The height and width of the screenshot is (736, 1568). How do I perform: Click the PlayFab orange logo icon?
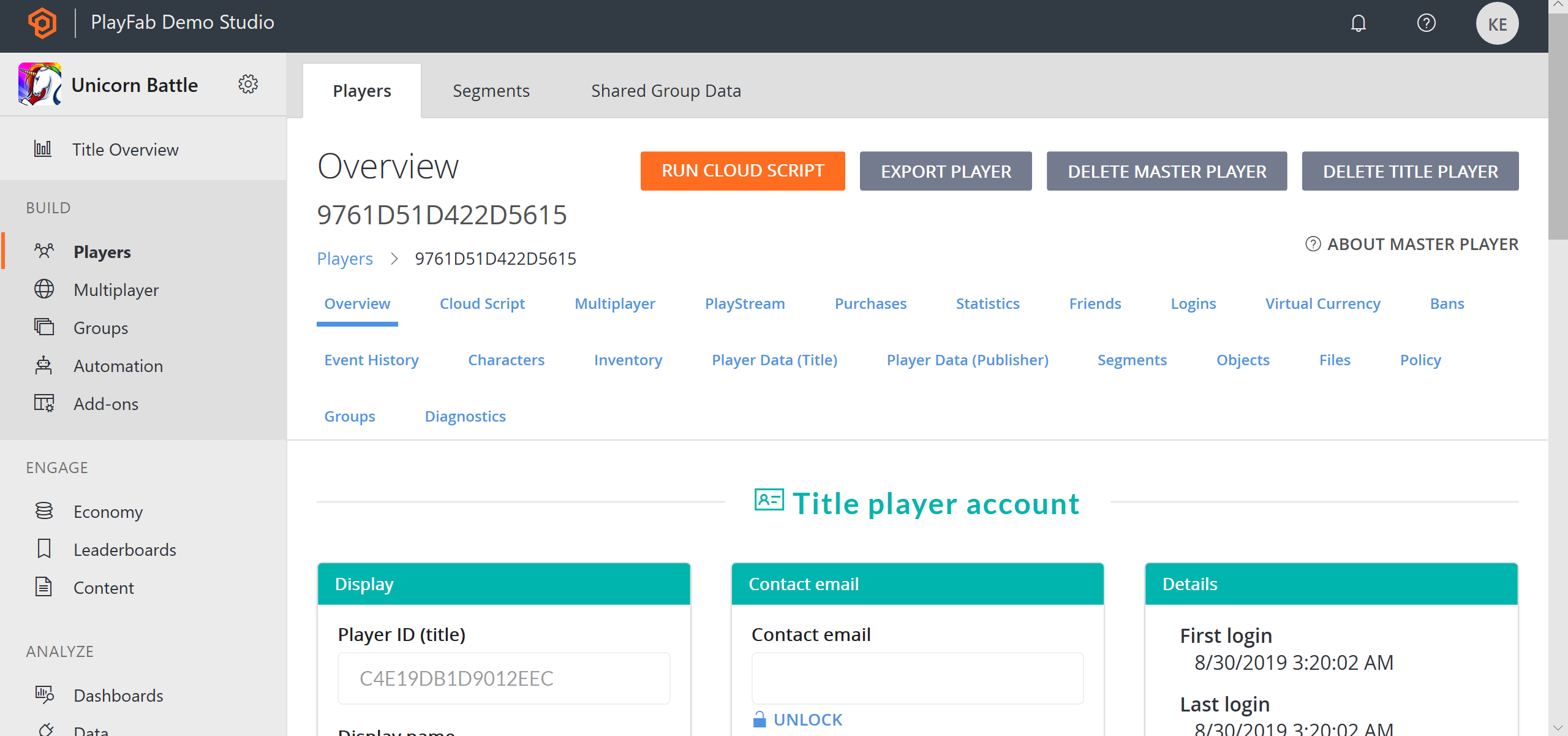point(40,23)
